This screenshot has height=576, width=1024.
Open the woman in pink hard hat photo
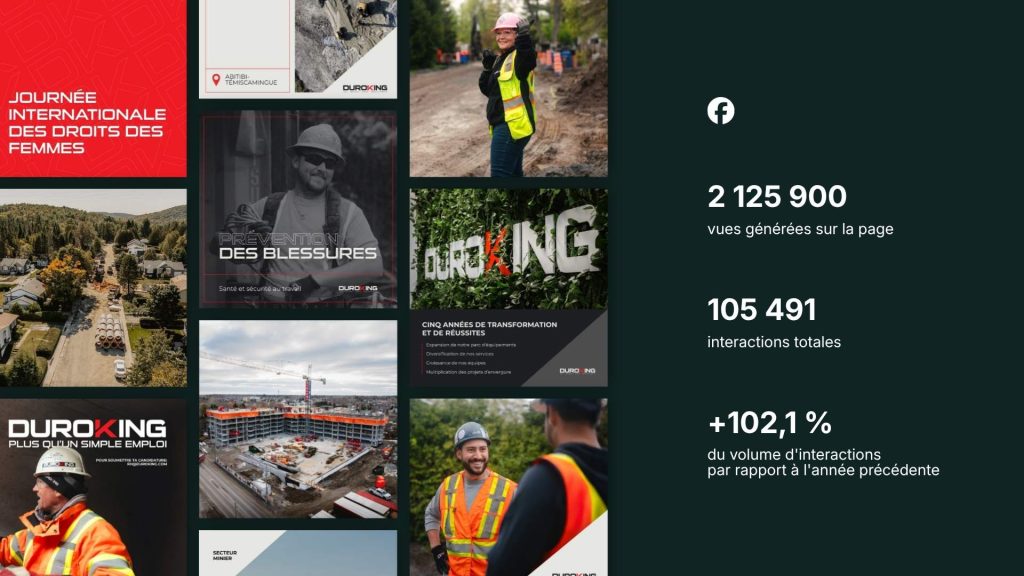click(508, 88)
